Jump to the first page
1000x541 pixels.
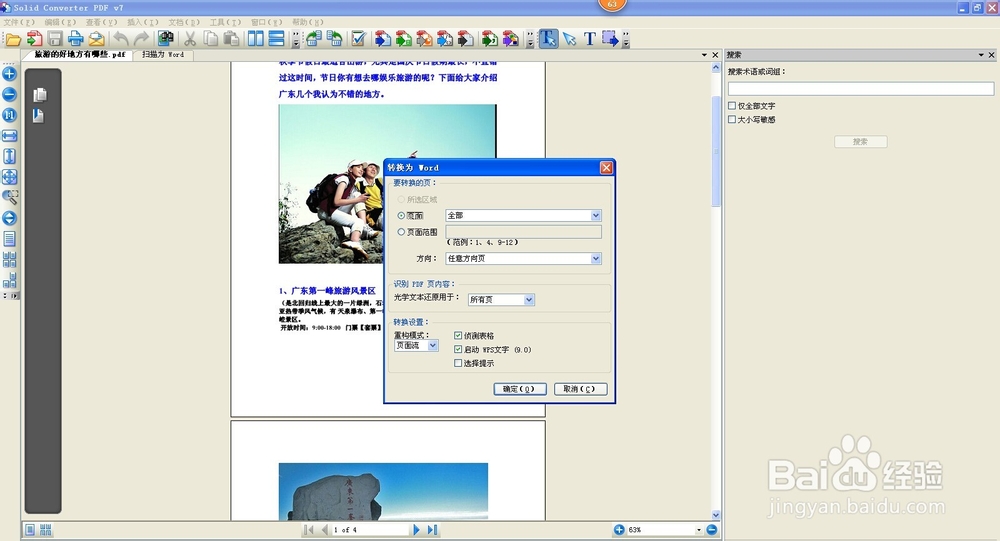click(x=309, y=530)
